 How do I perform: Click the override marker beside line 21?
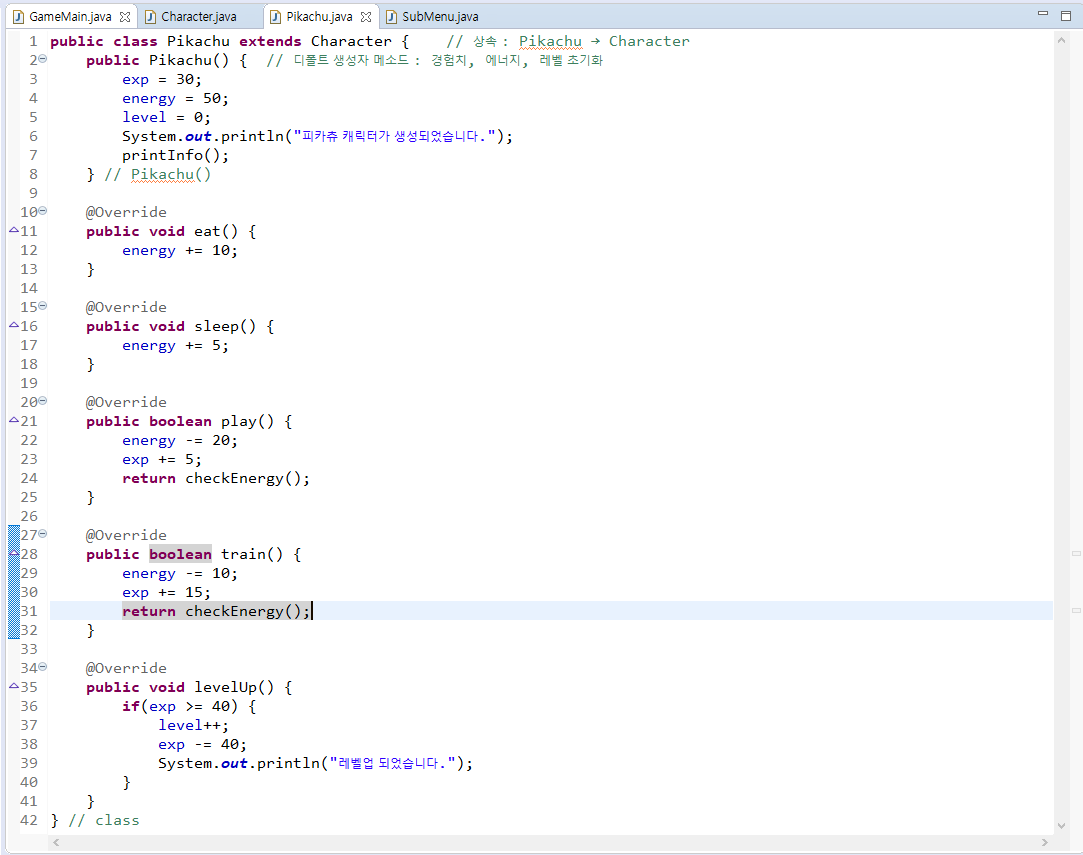(14, 420)
